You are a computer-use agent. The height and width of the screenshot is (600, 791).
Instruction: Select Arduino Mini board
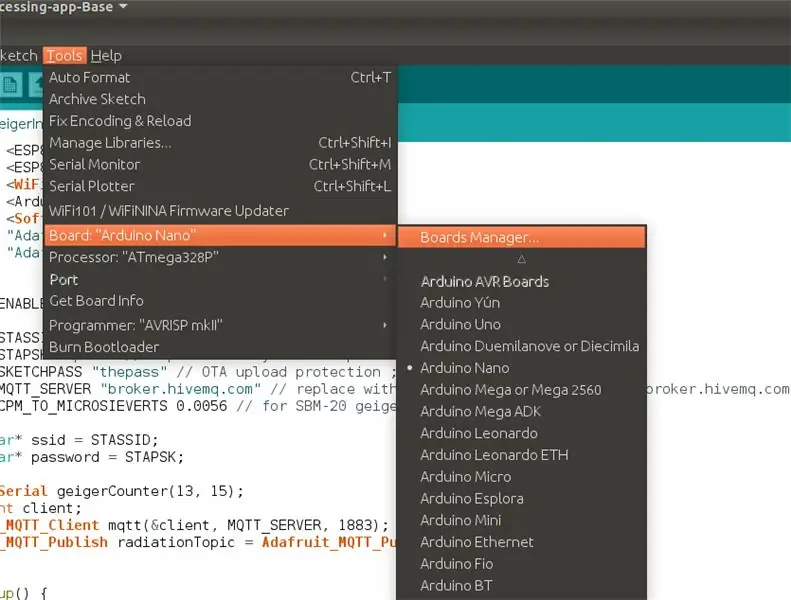pos(522,520)
